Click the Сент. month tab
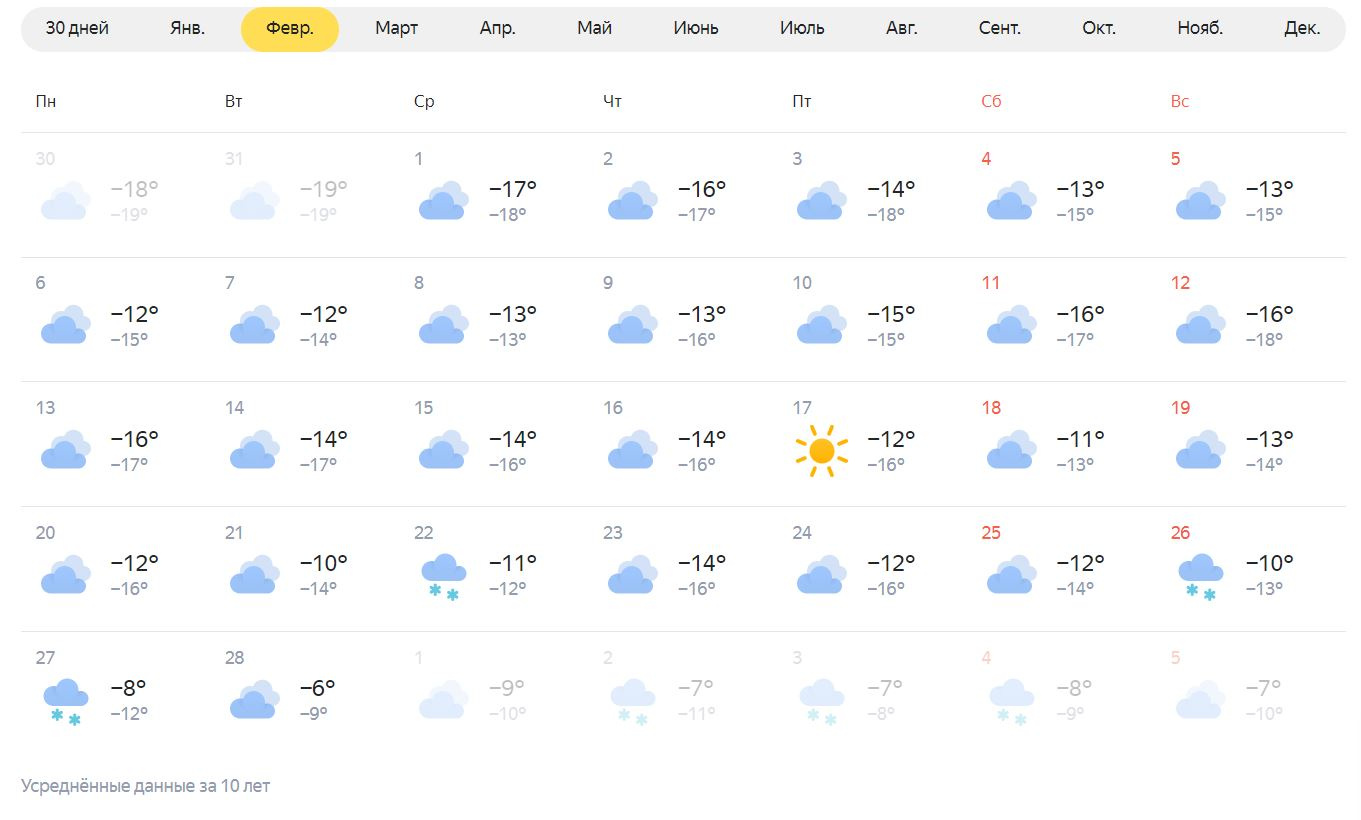The image size is (1361, 820). (x=999, y=28)
